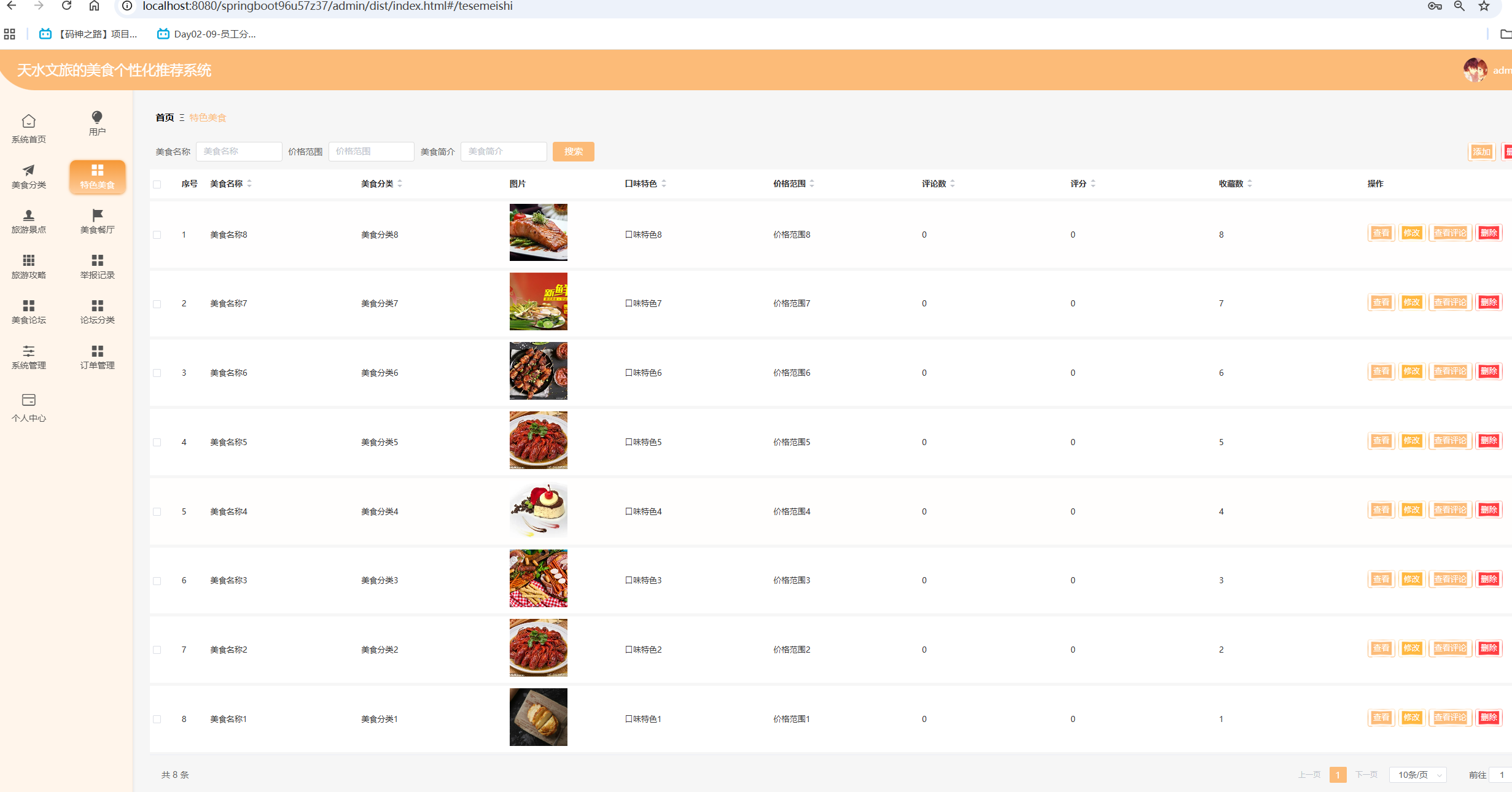This screenshot has height=792, width=1512.
Task: Click 查看评论 for 美食名称7
Action: click(1449, 302)
